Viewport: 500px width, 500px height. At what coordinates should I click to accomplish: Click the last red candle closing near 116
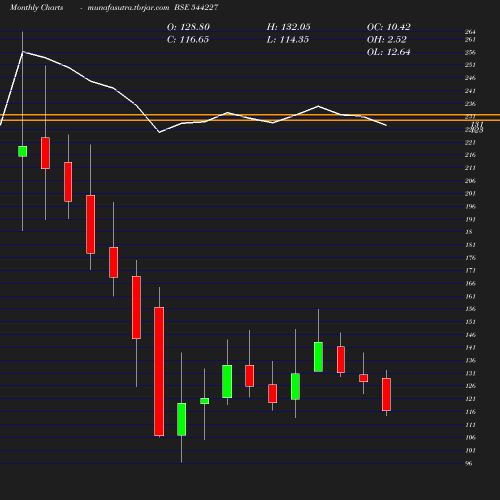coord(386,394)
